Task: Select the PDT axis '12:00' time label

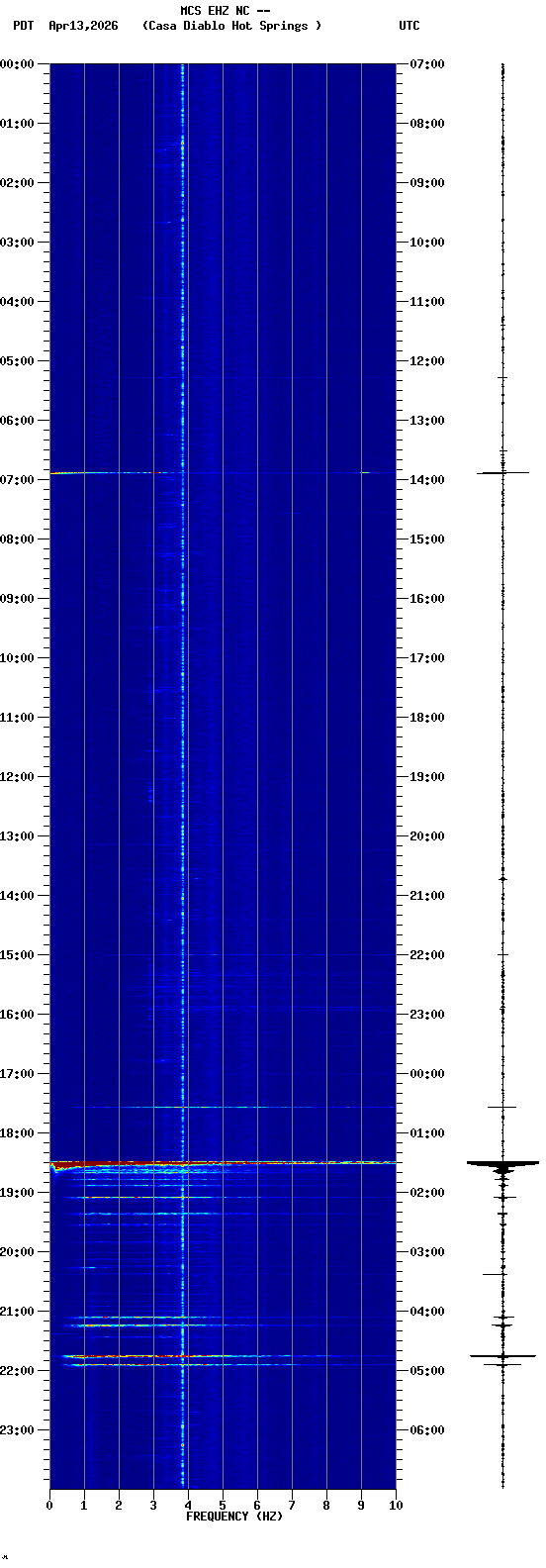Action: 17,777
